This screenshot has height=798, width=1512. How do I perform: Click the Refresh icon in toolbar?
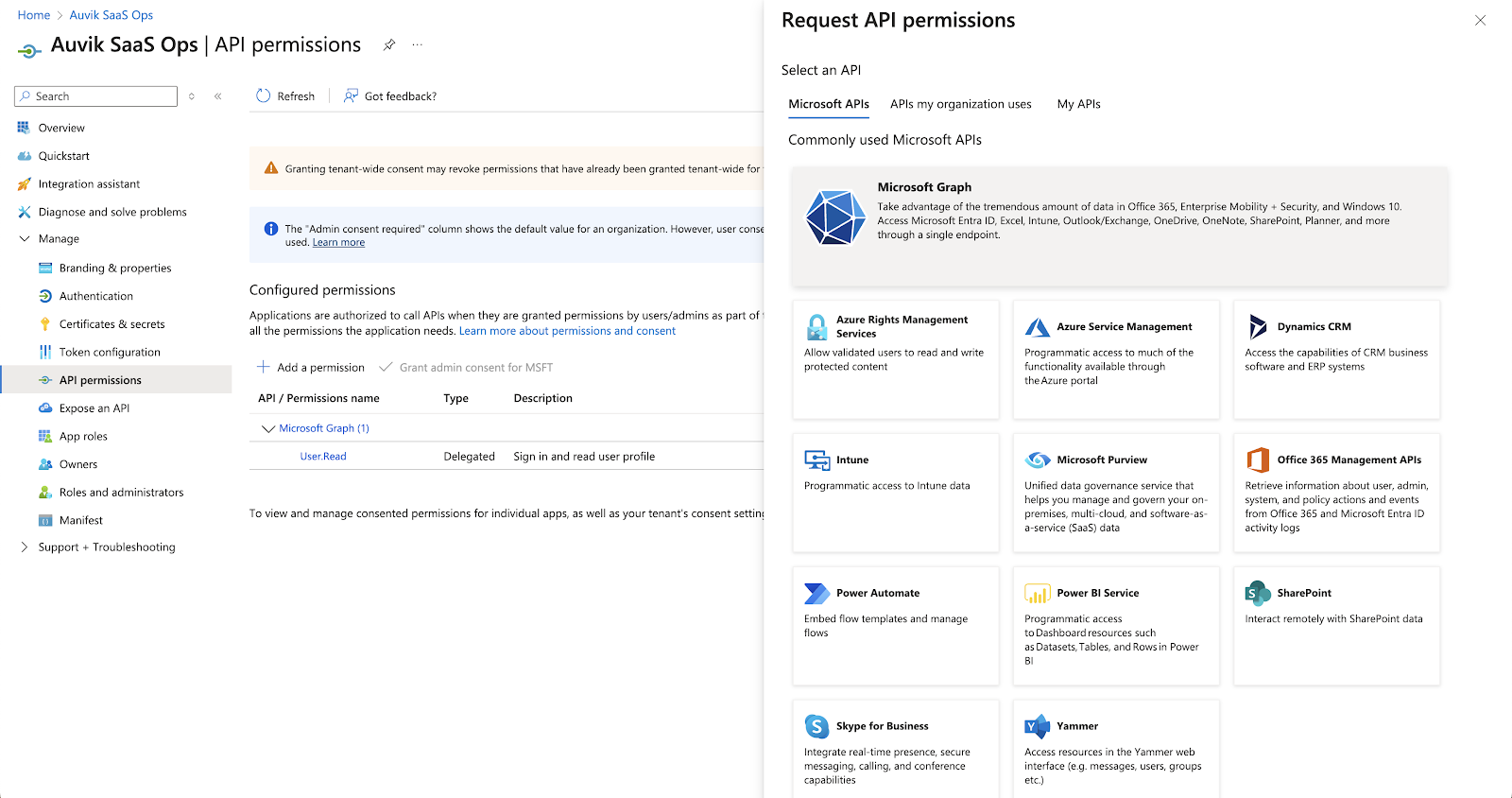264,95
